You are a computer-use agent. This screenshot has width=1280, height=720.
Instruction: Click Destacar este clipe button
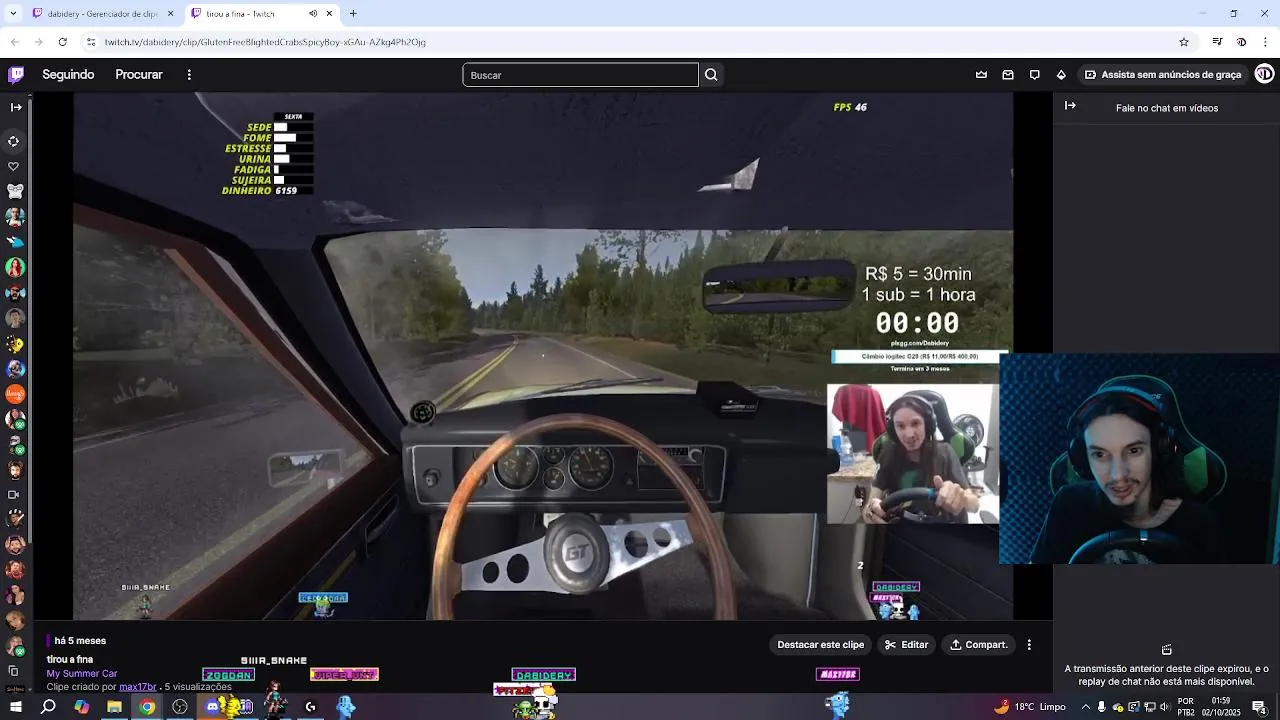[820, 645]
